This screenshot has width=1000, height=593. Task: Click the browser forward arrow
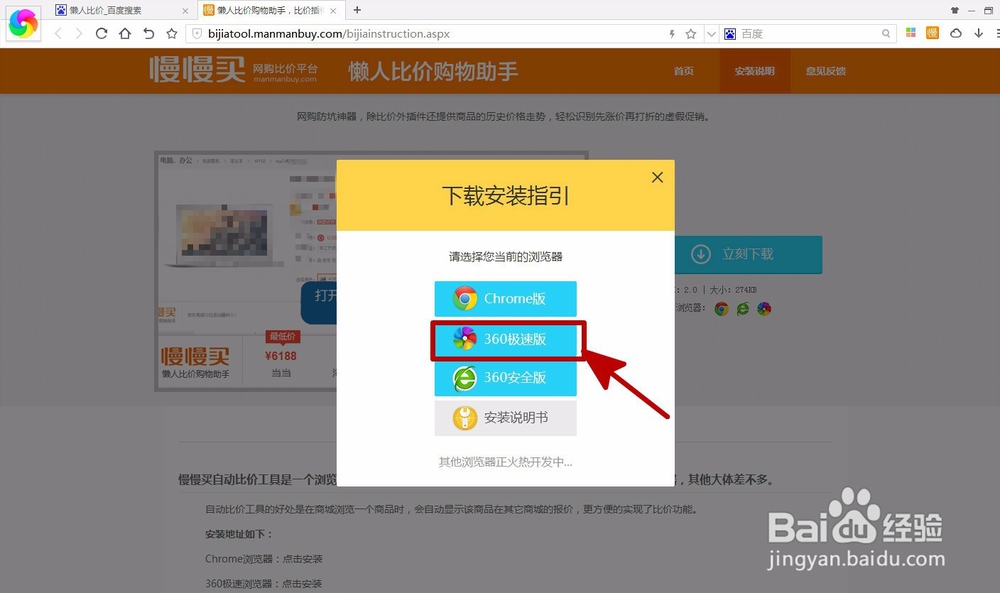(x=78, y=34)
